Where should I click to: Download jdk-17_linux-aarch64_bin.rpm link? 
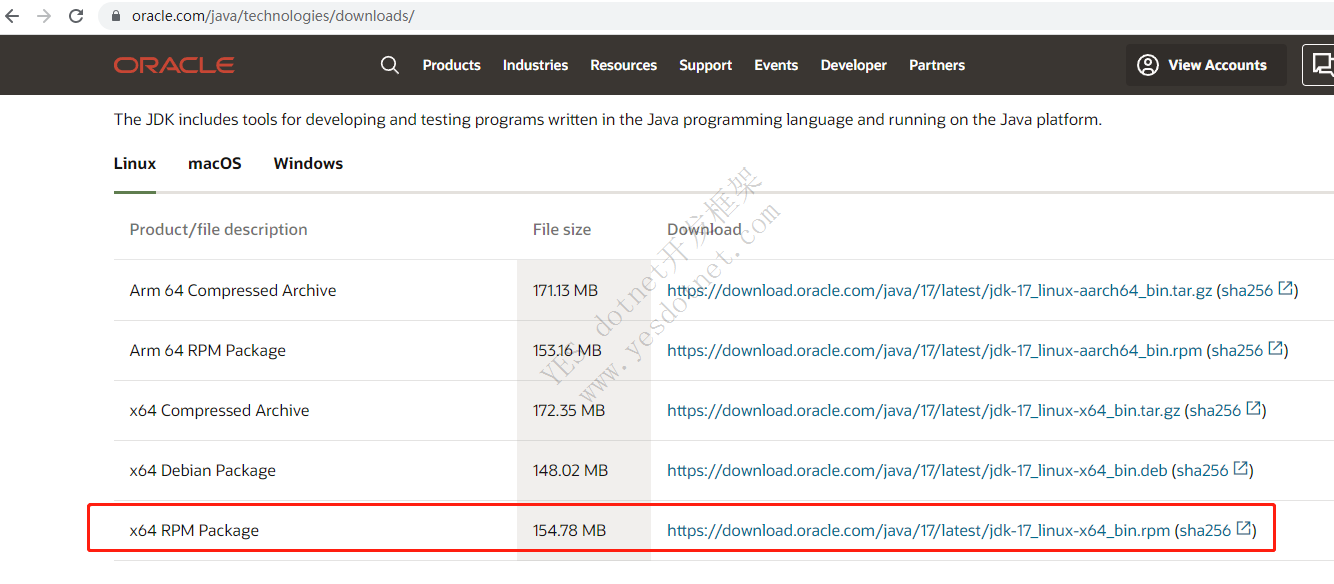[x=934, y=351]
